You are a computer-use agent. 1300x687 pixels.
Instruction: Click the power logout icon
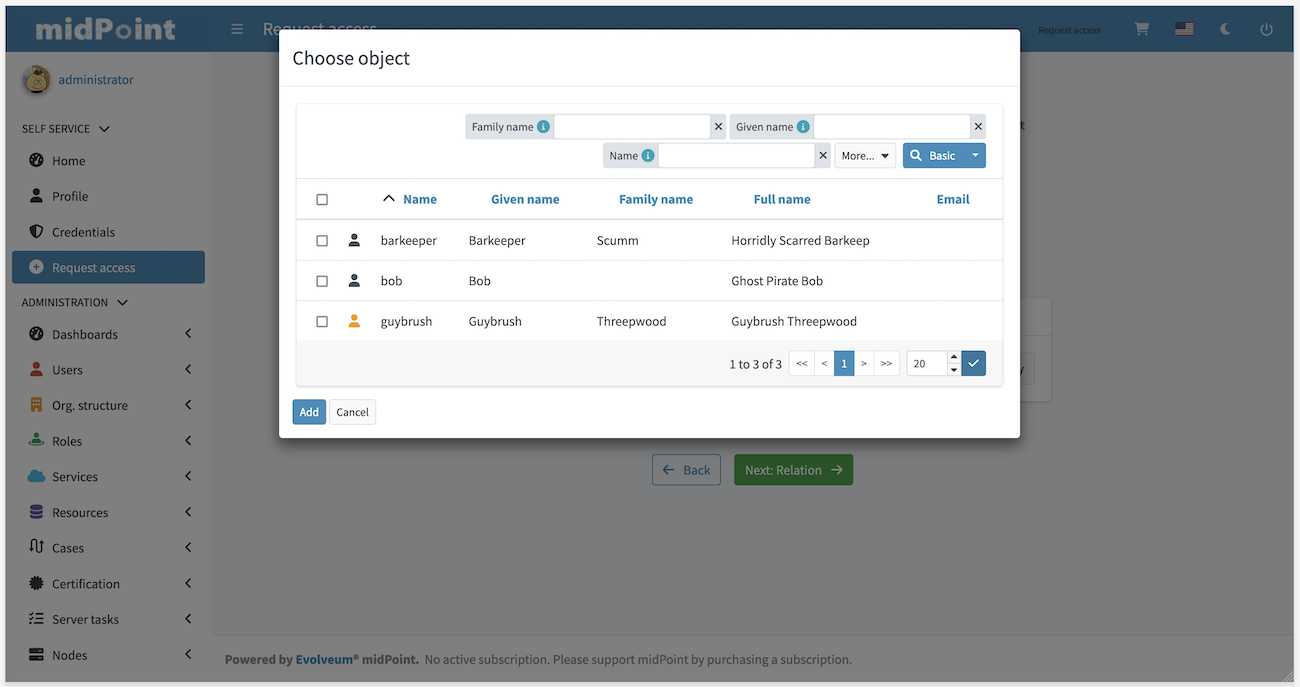1266,29
